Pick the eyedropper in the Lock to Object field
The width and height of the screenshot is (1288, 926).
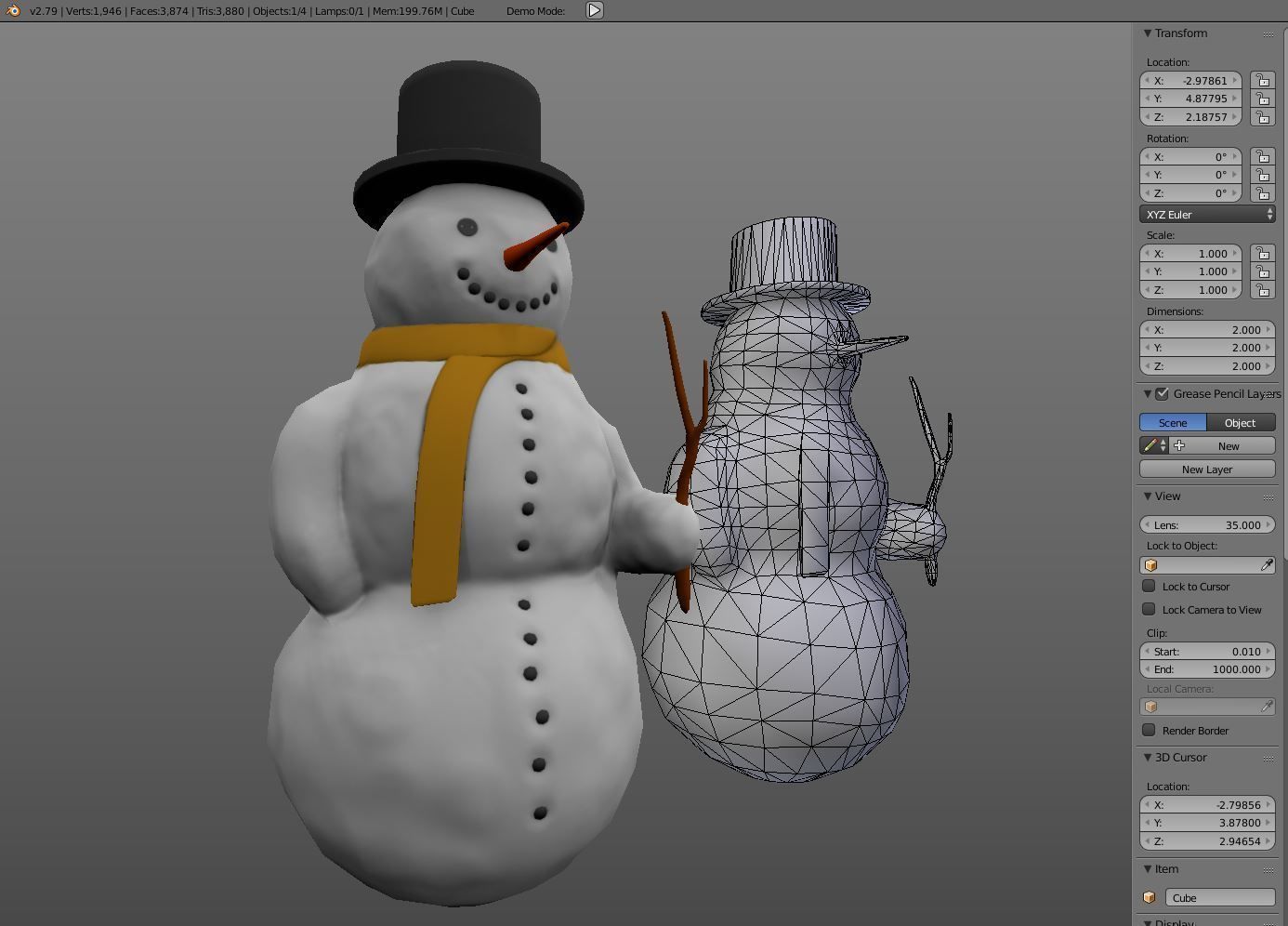pyautogui.click(x=1268, y=564)
